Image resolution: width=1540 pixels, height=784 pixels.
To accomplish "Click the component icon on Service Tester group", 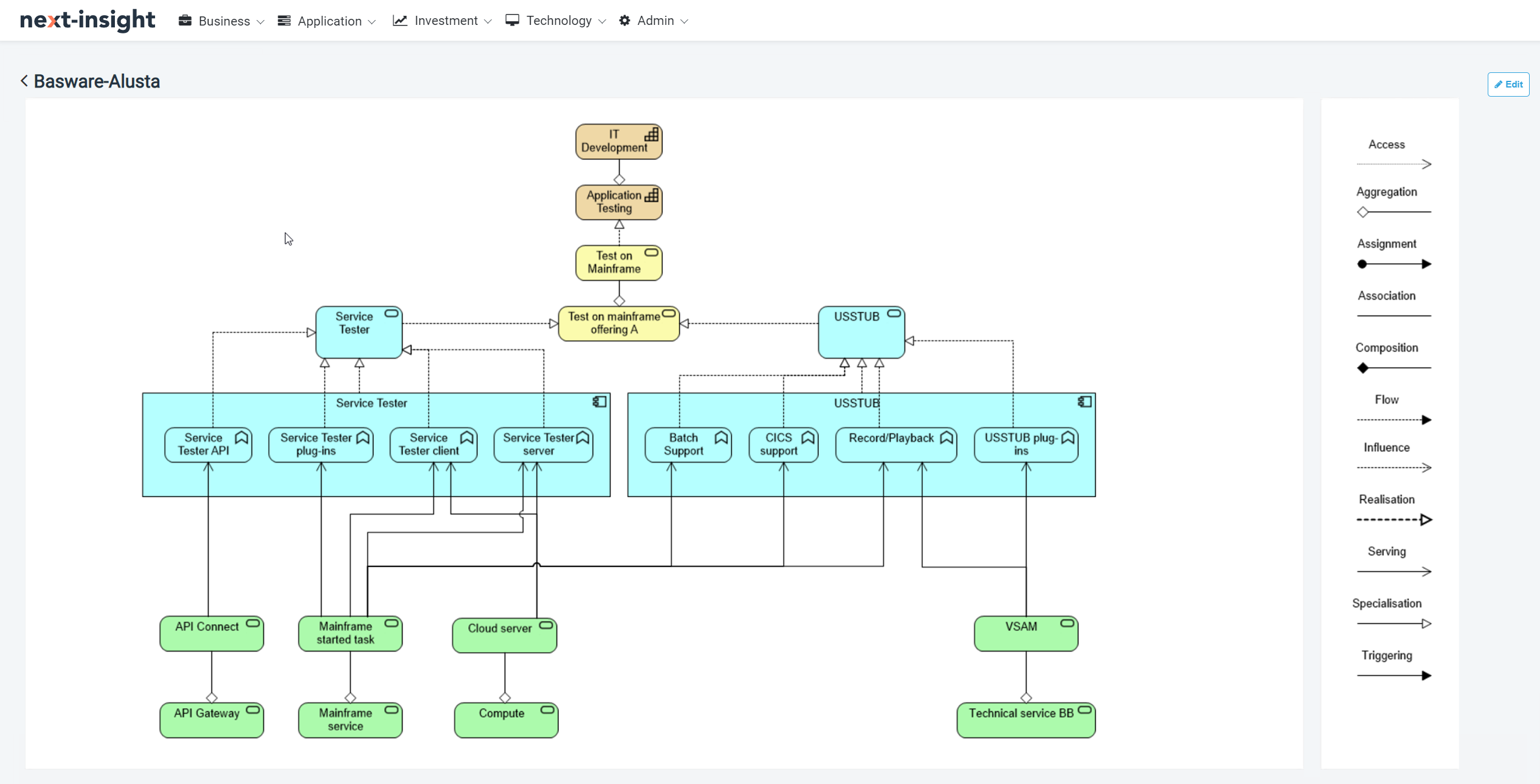I will click(x=599, y=402).
